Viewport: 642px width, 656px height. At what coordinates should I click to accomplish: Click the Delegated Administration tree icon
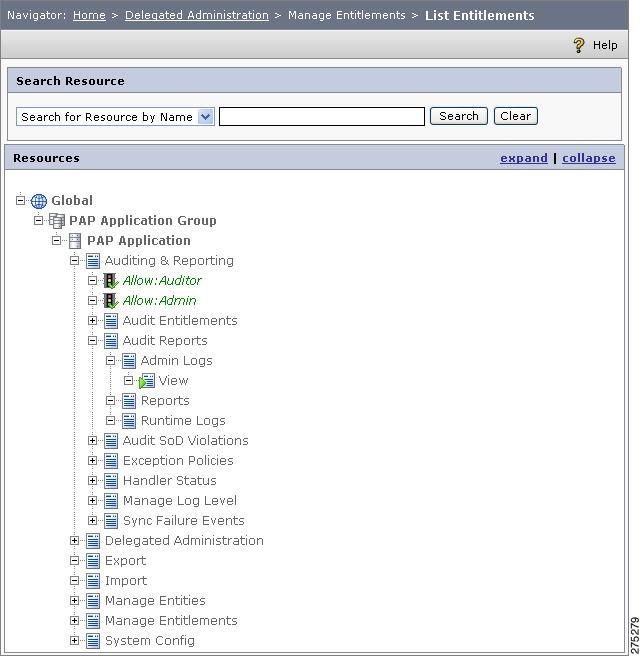[x=93, y=541]
